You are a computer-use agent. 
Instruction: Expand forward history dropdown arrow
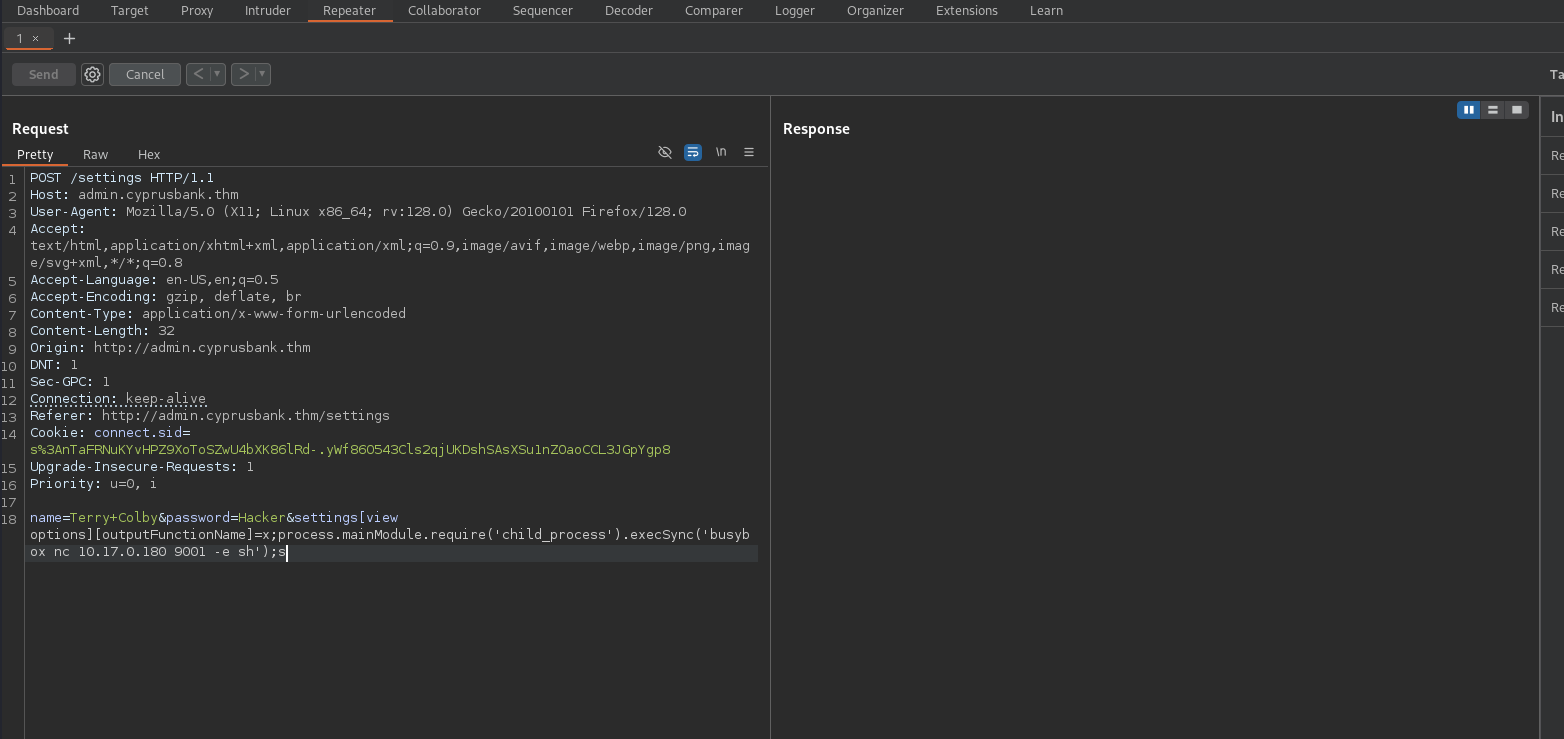tap(262, 74)
